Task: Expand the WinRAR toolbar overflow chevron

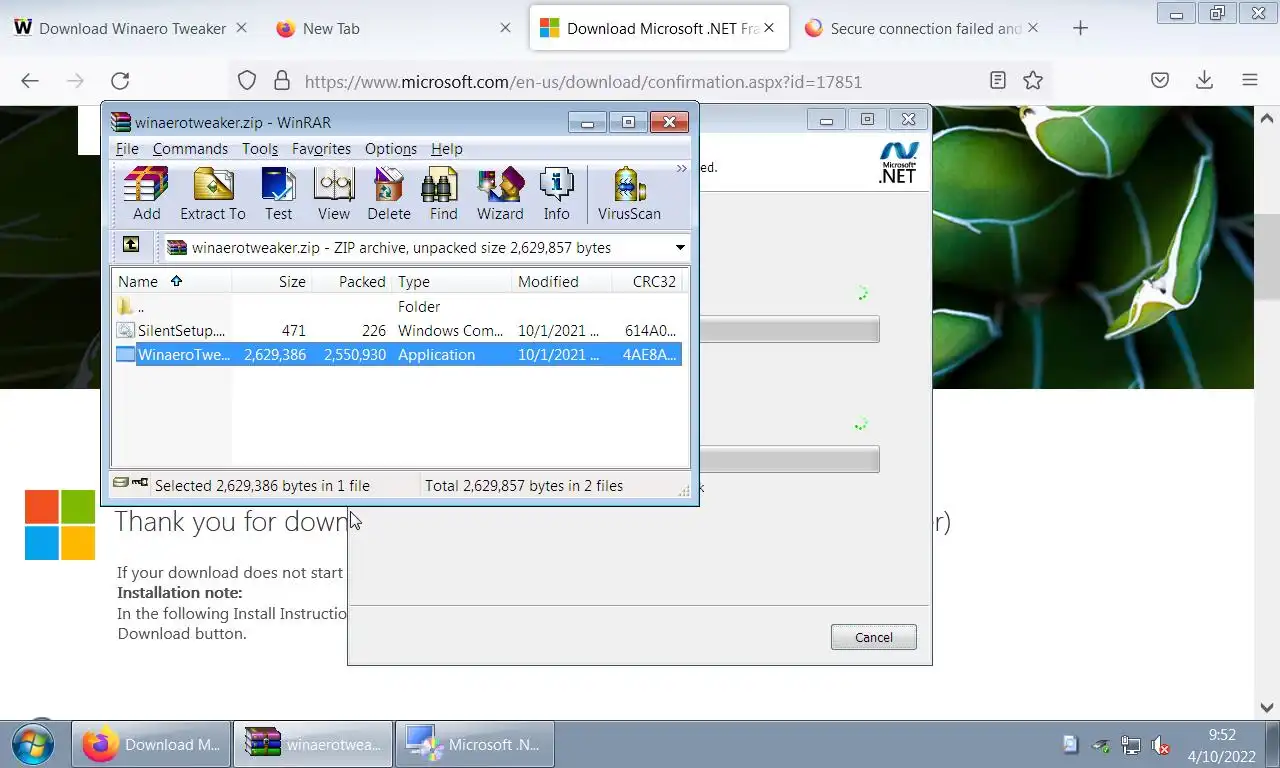Action: [681, 169]
